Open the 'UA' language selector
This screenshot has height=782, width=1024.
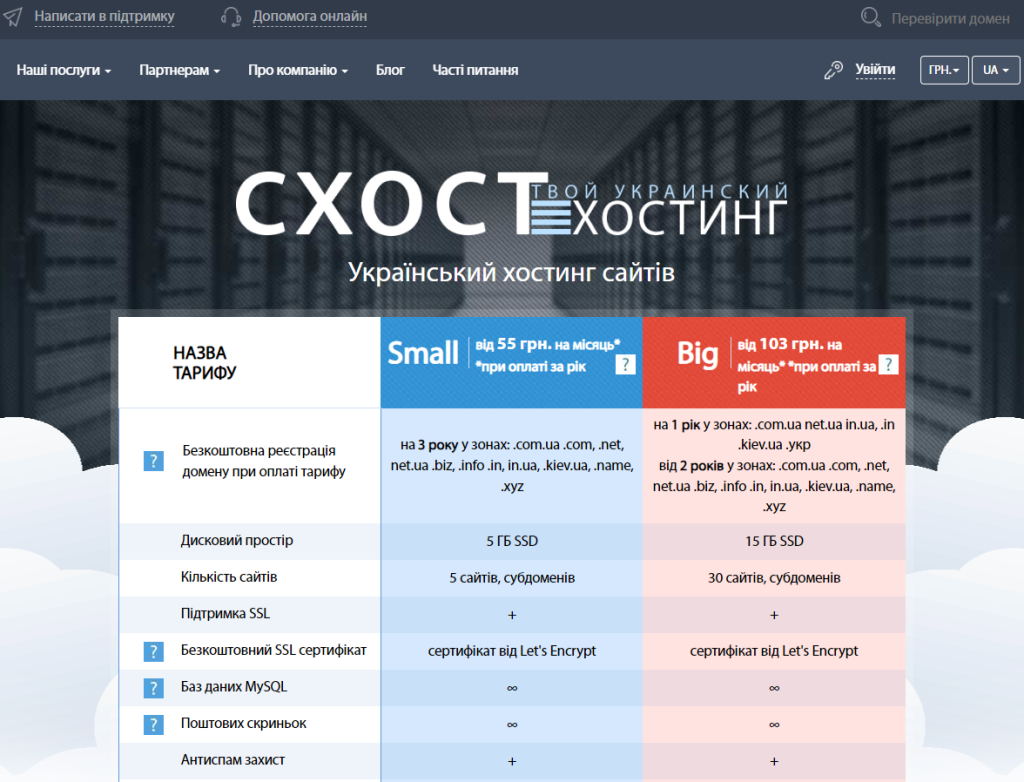coord(996,70)
